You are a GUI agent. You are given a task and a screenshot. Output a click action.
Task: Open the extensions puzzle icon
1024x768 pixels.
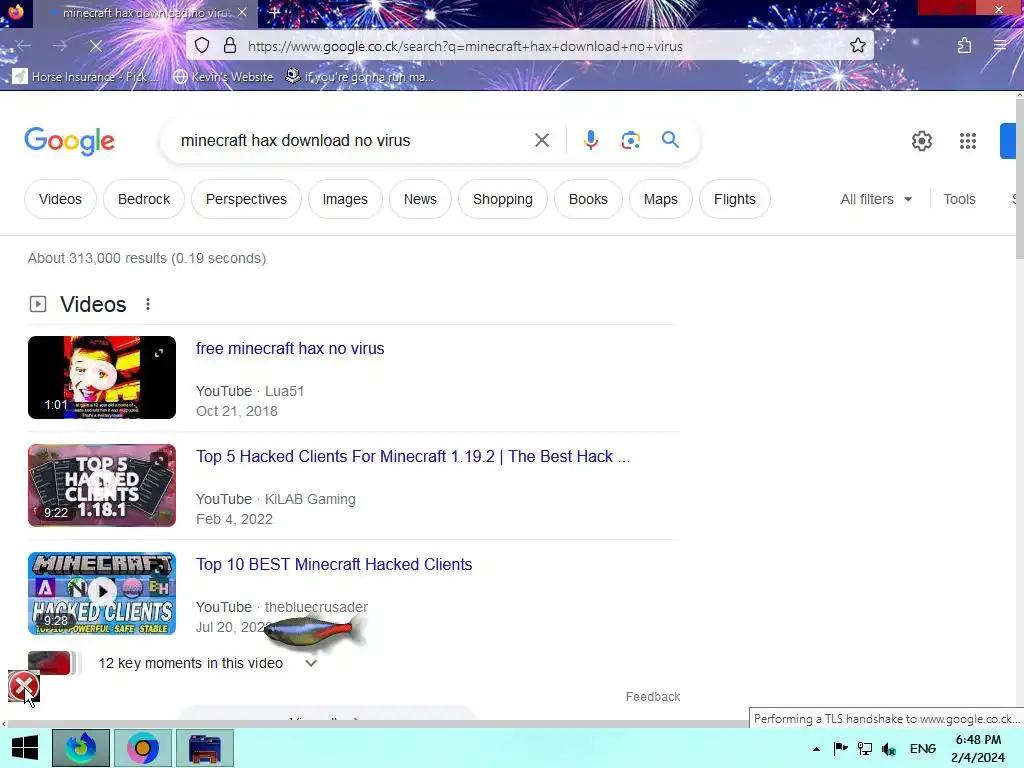click(x=964, y=46)
